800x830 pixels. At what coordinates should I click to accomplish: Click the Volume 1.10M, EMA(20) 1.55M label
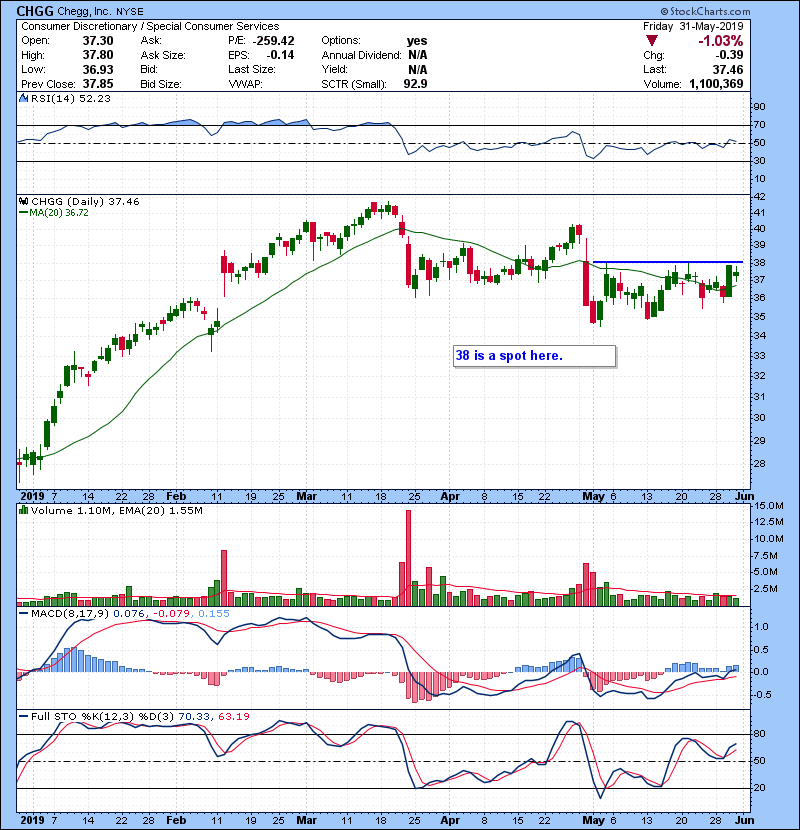pos(117,511)
